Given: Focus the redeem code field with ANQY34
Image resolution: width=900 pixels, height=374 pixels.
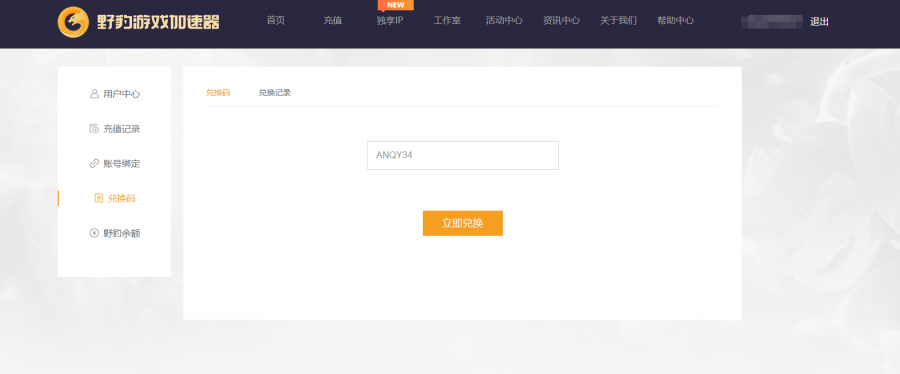Looking at the screenshot, I should tap(463, 155).
